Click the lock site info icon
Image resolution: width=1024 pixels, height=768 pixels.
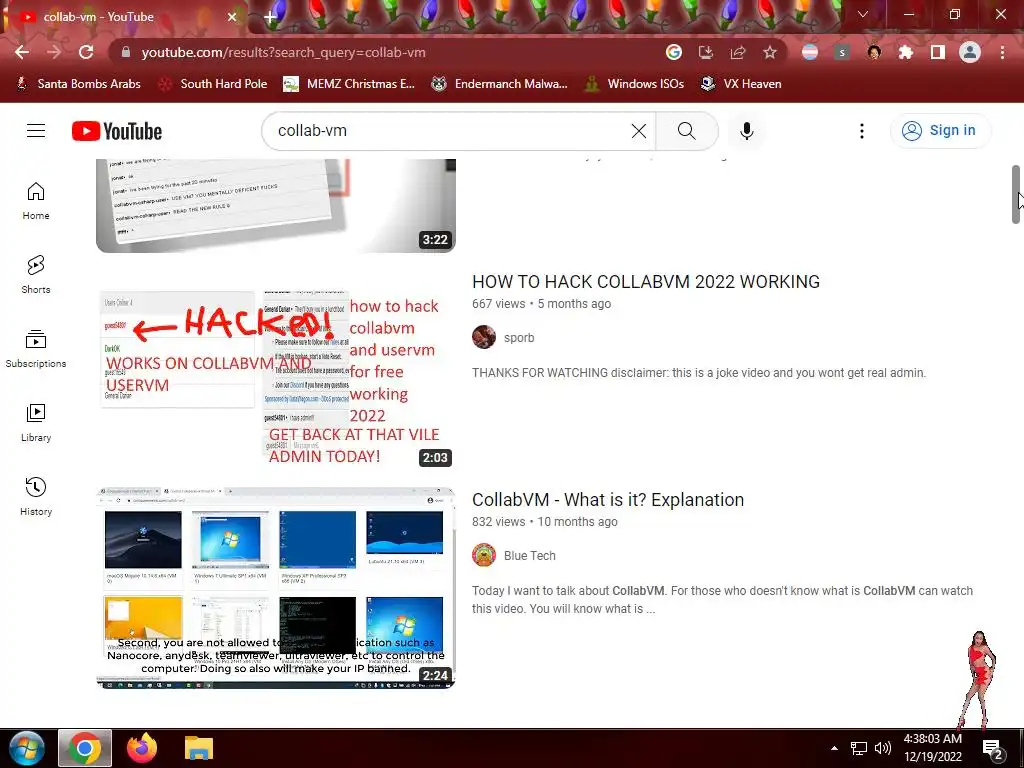pos(126,52)
